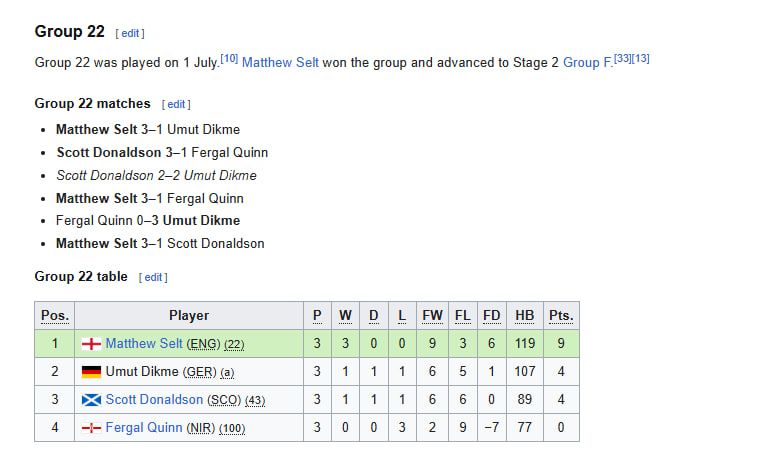Open the edit link for Group 22 matches

click(176, 104)
